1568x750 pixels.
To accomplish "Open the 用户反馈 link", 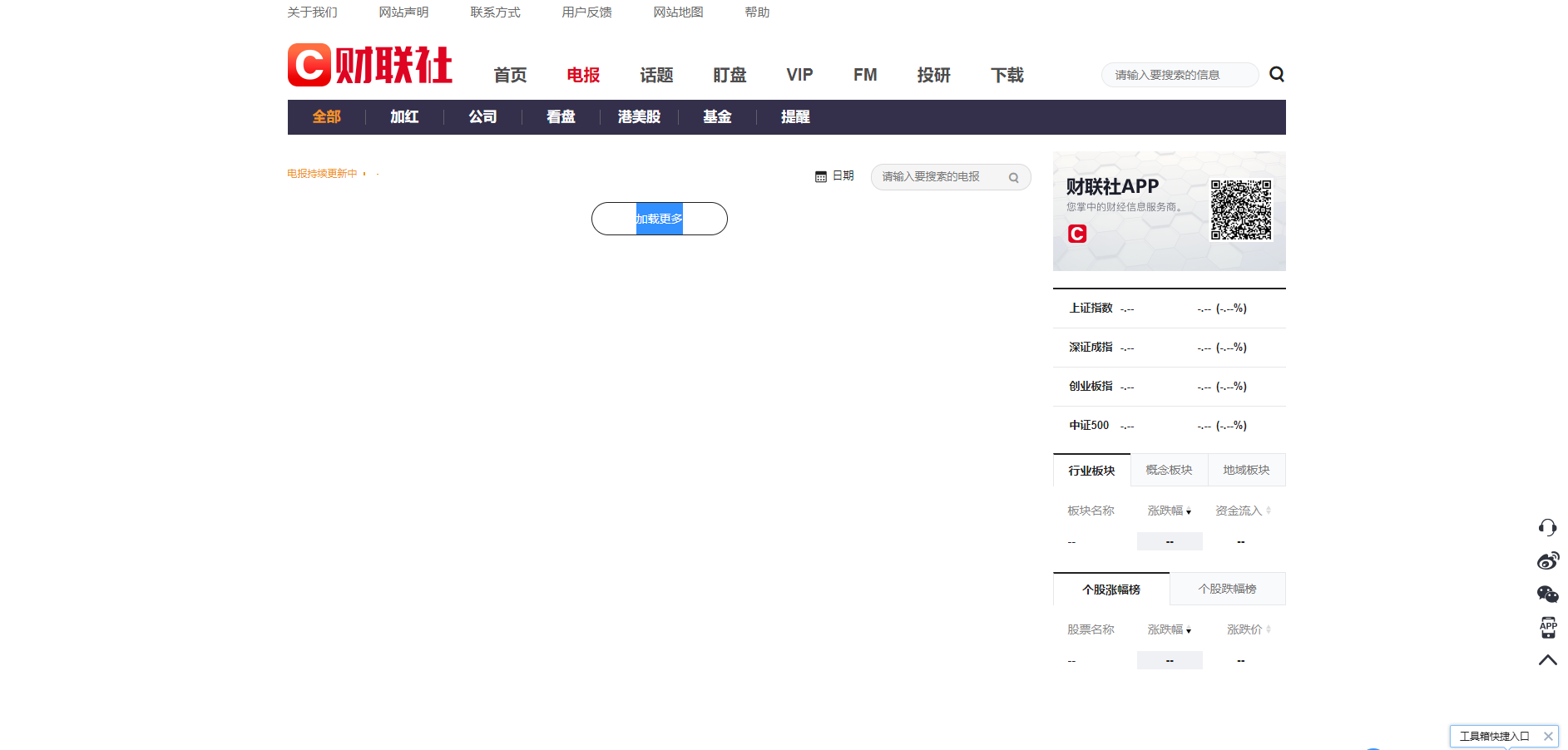I will 586,12.
